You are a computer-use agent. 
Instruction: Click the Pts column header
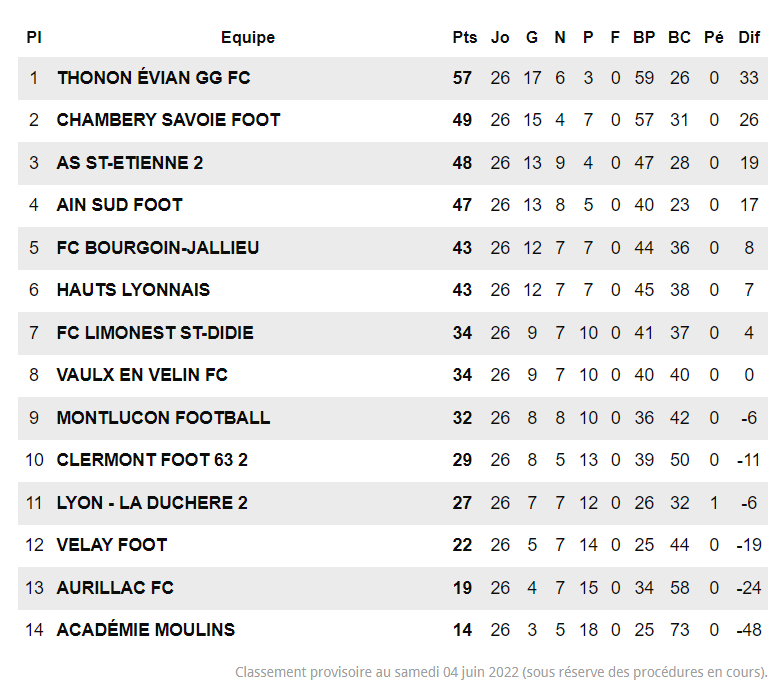click(x=465, y=38)
